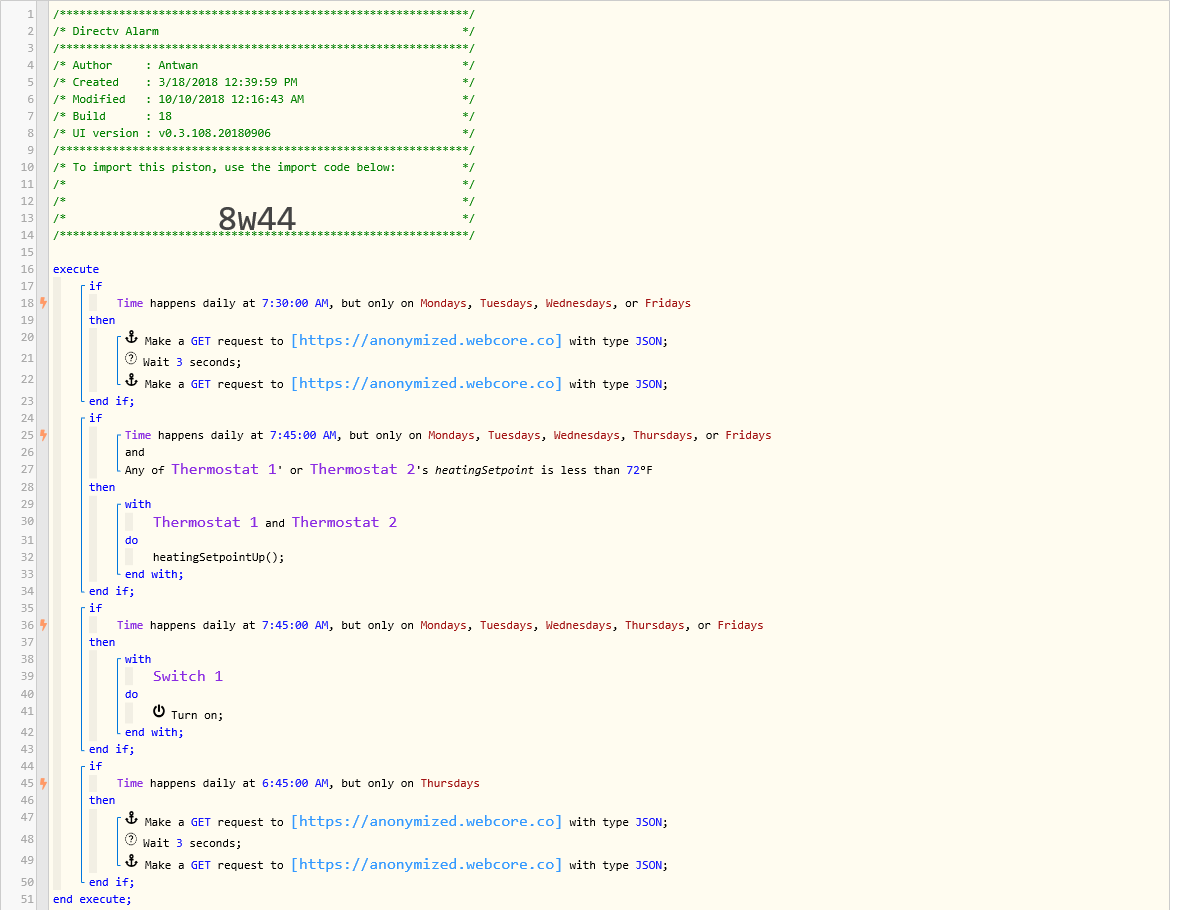This screenshot has height=910, width=1178.
Task: Click Thermostat 2 in the line 27 condition
Action: pyautogui.click(x=363, y=470)
